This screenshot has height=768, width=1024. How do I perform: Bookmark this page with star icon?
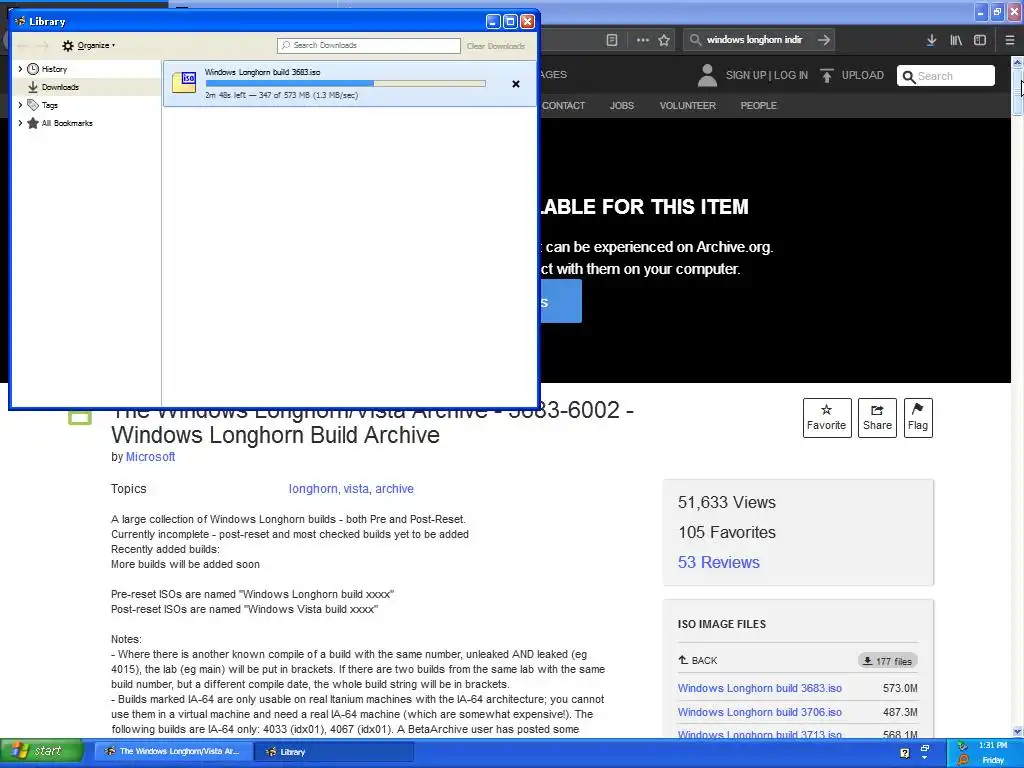[664, 40]
